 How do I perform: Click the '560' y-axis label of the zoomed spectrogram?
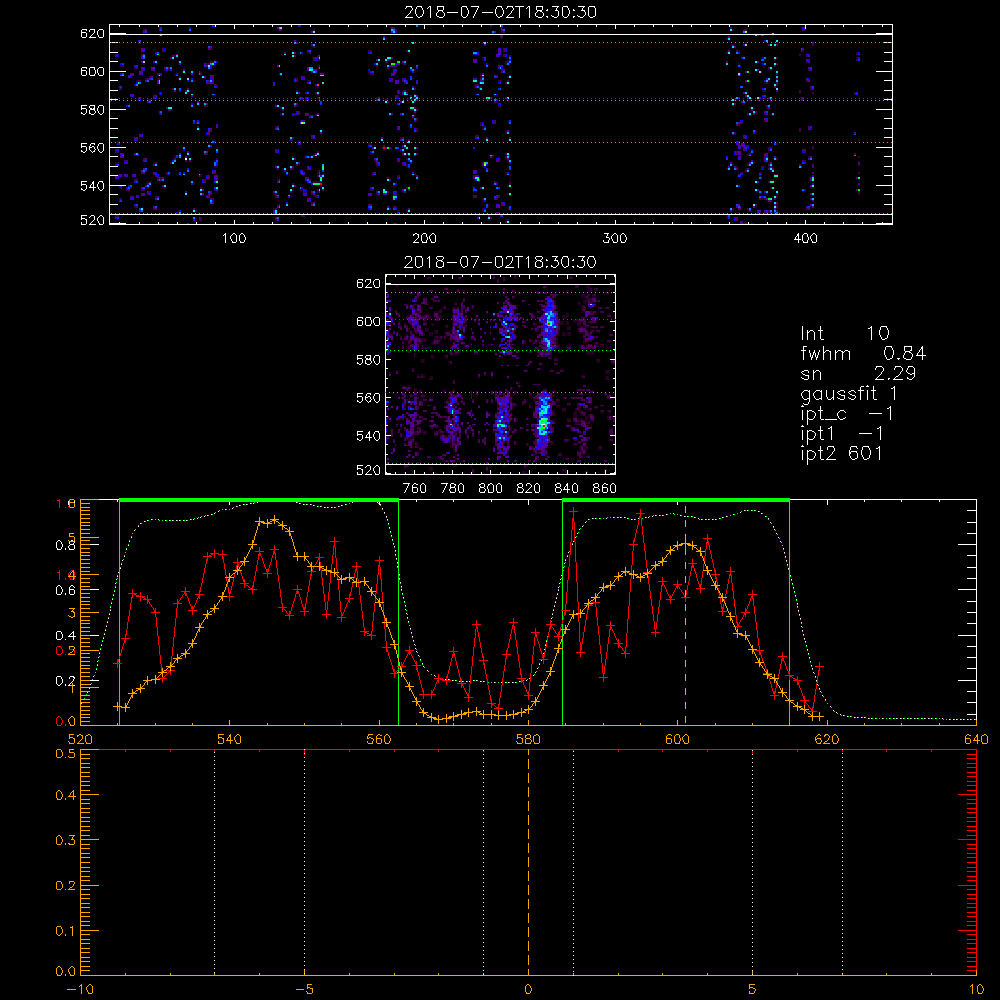tap(369, 398)
